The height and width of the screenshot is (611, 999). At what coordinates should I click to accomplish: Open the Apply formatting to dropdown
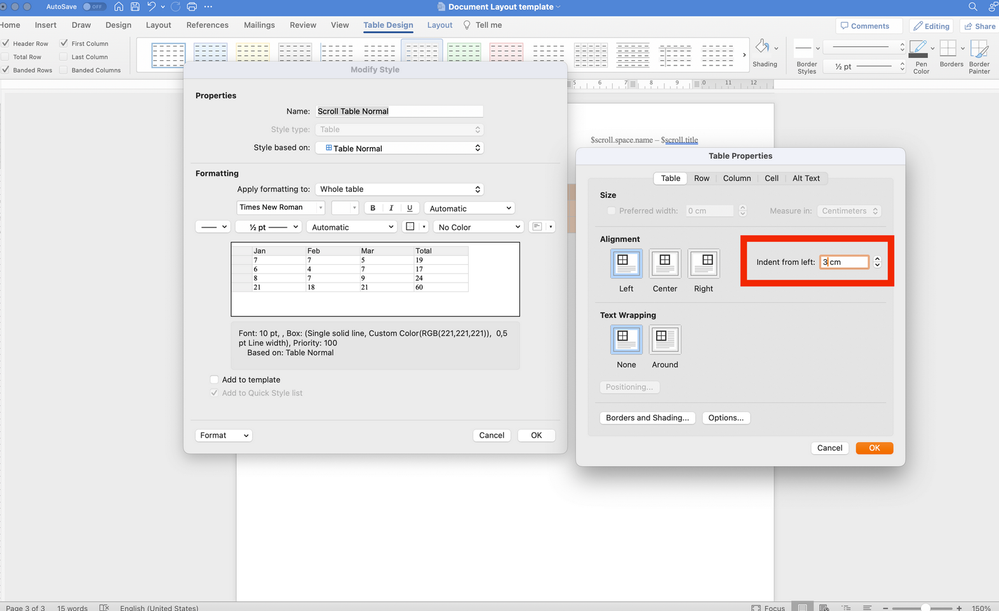(399, 189)
